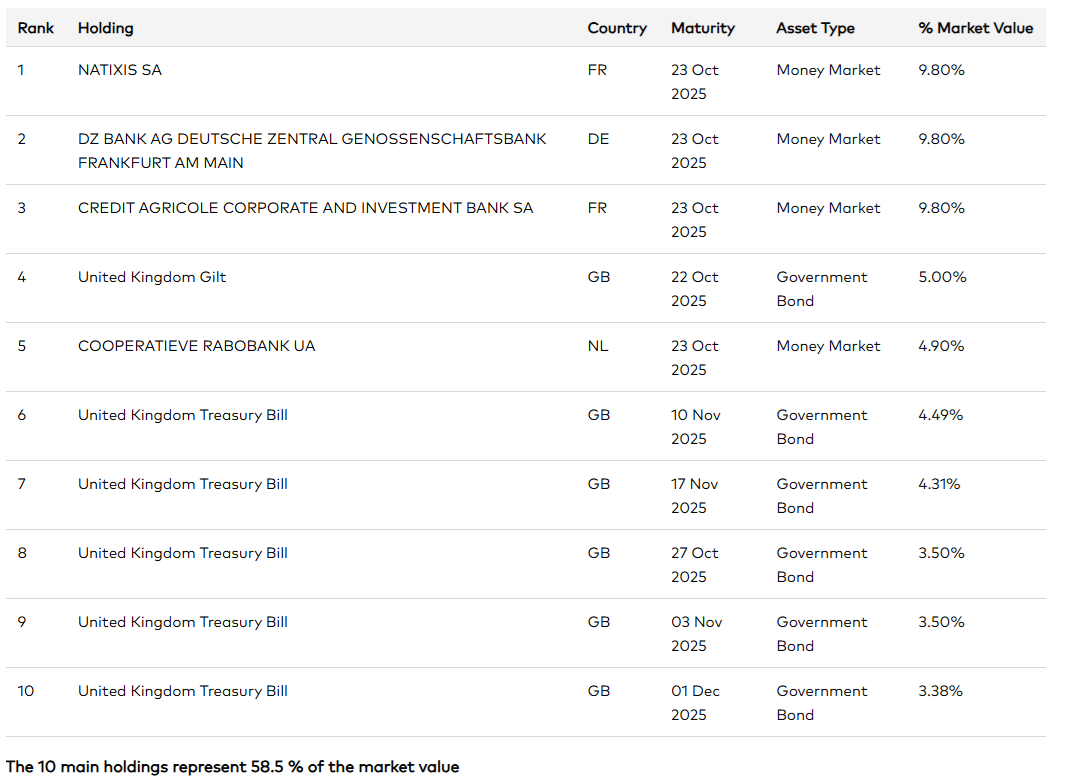Viewport: 1069px width, 784px height.
Task: Click the 5.00% market value cell
Action: [942, 277]
